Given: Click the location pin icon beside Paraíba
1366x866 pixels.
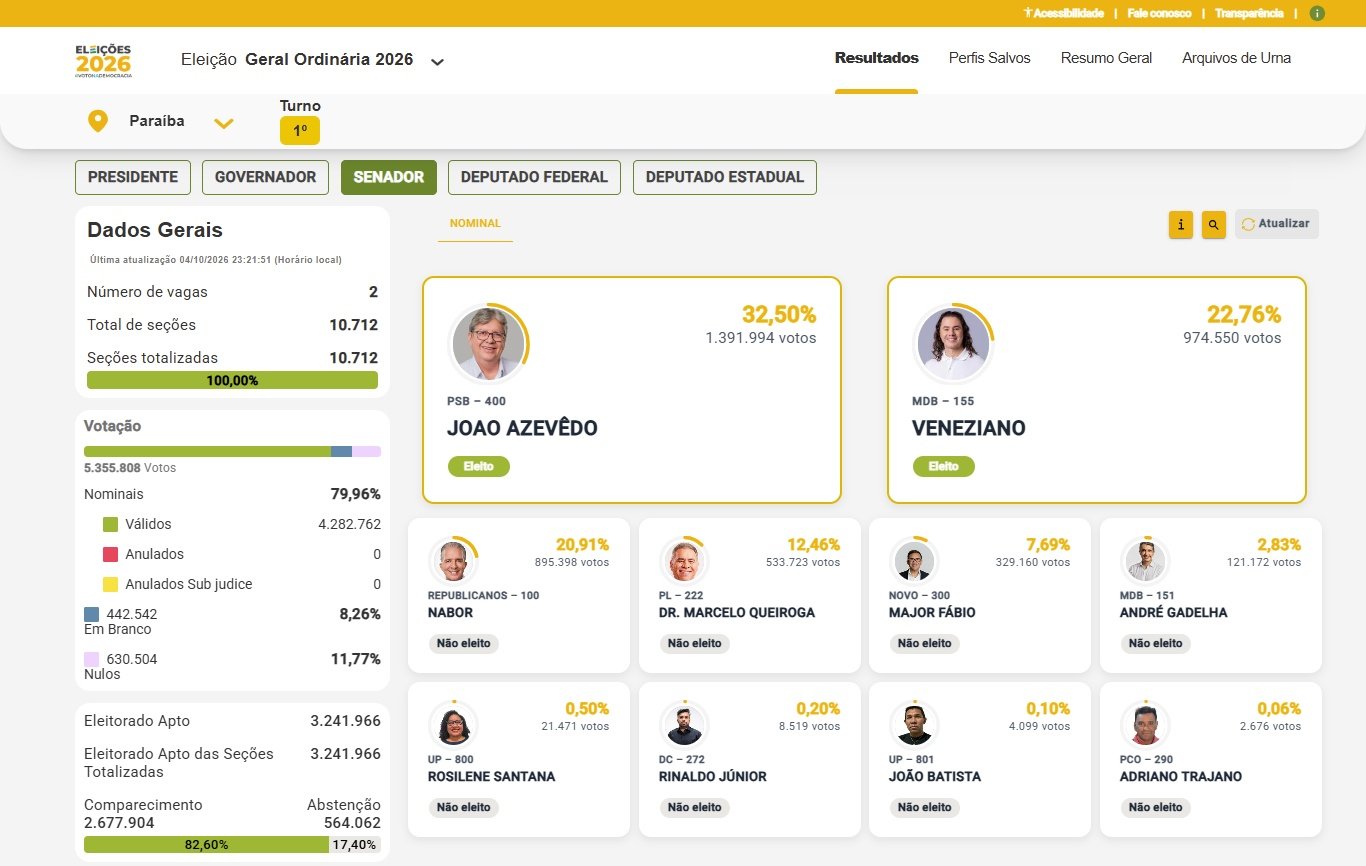Looking at the screenshot, I should (x=98, y=121).
